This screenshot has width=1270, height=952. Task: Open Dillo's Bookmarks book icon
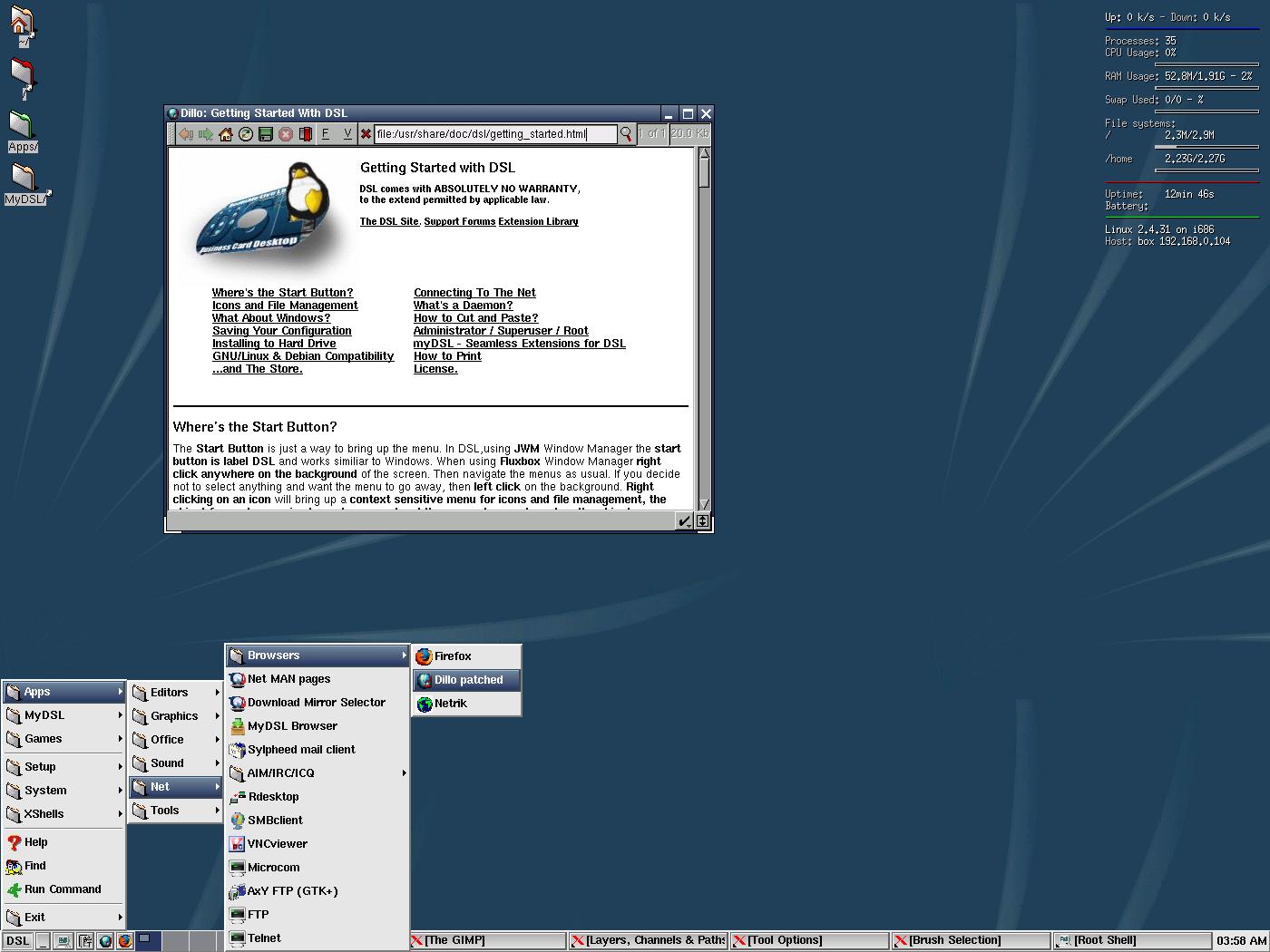tap(306, 134)
